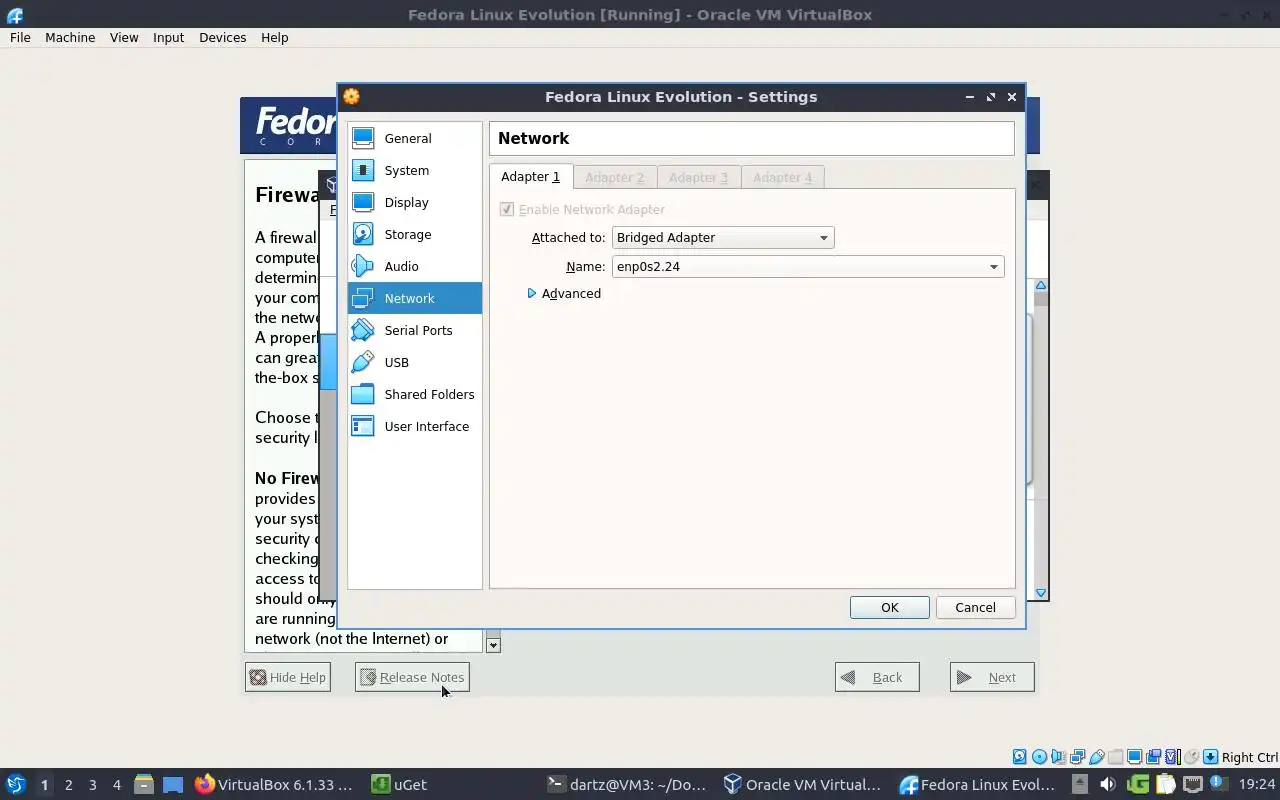Click the network adapters status icon
This screenshot has width=1280, height=800.
coord(1077,757)
